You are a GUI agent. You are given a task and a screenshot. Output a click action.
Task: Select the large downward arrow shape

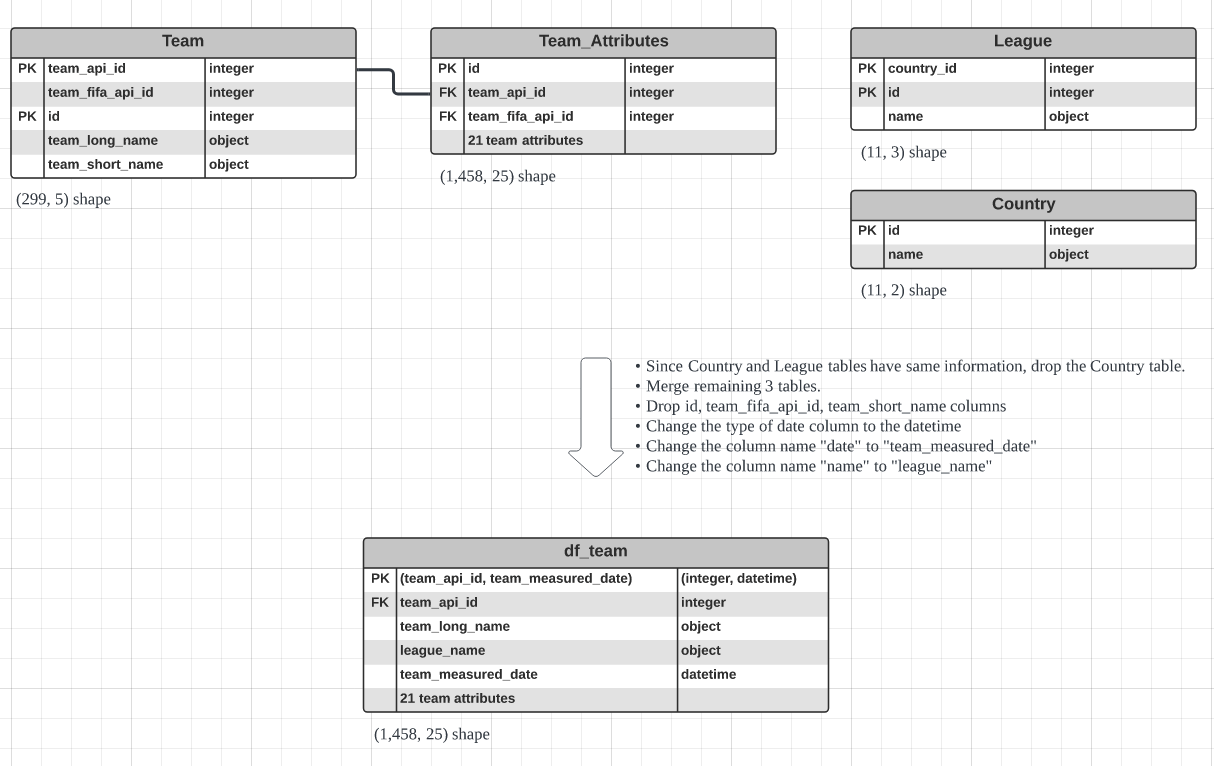click(x=596, y=415)
